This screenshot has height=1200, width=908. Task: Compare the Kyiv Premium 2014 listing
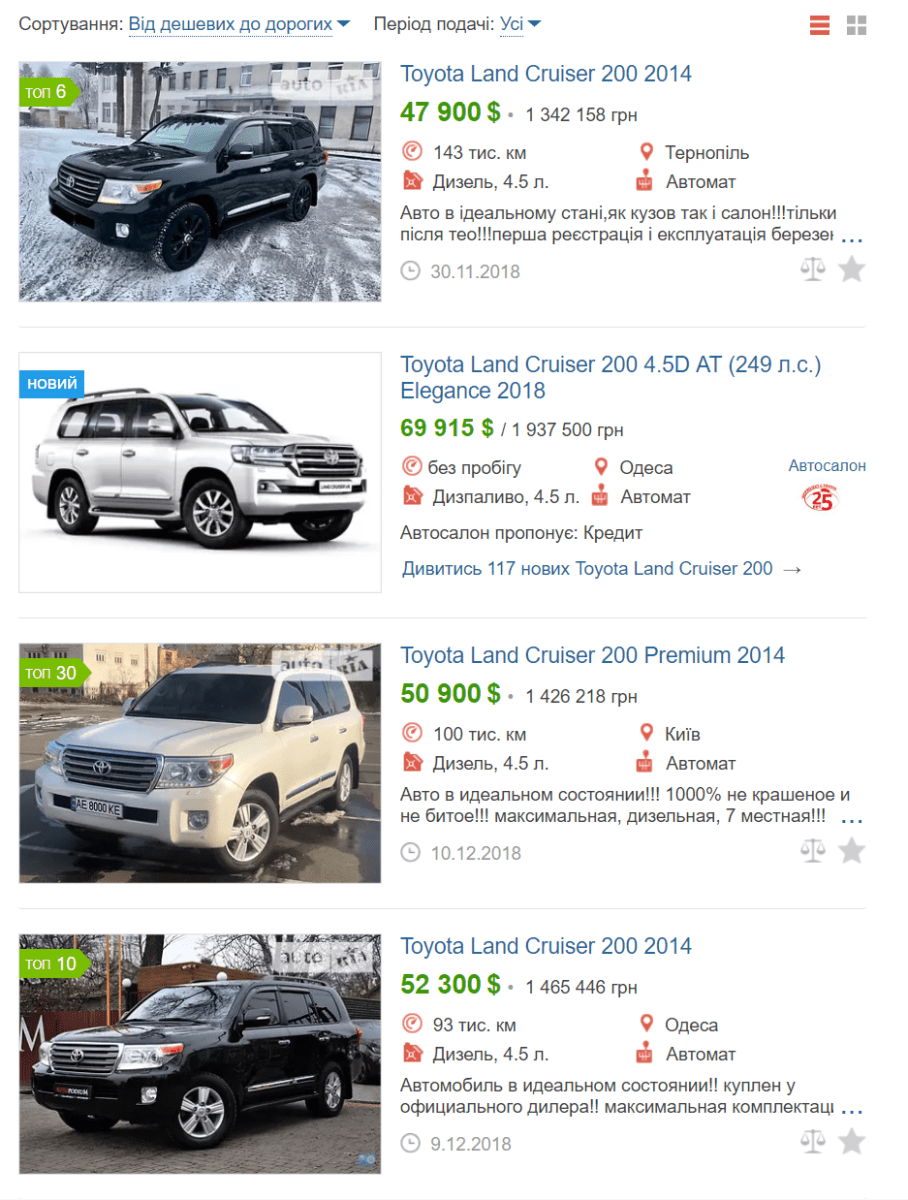pos(813,851)
